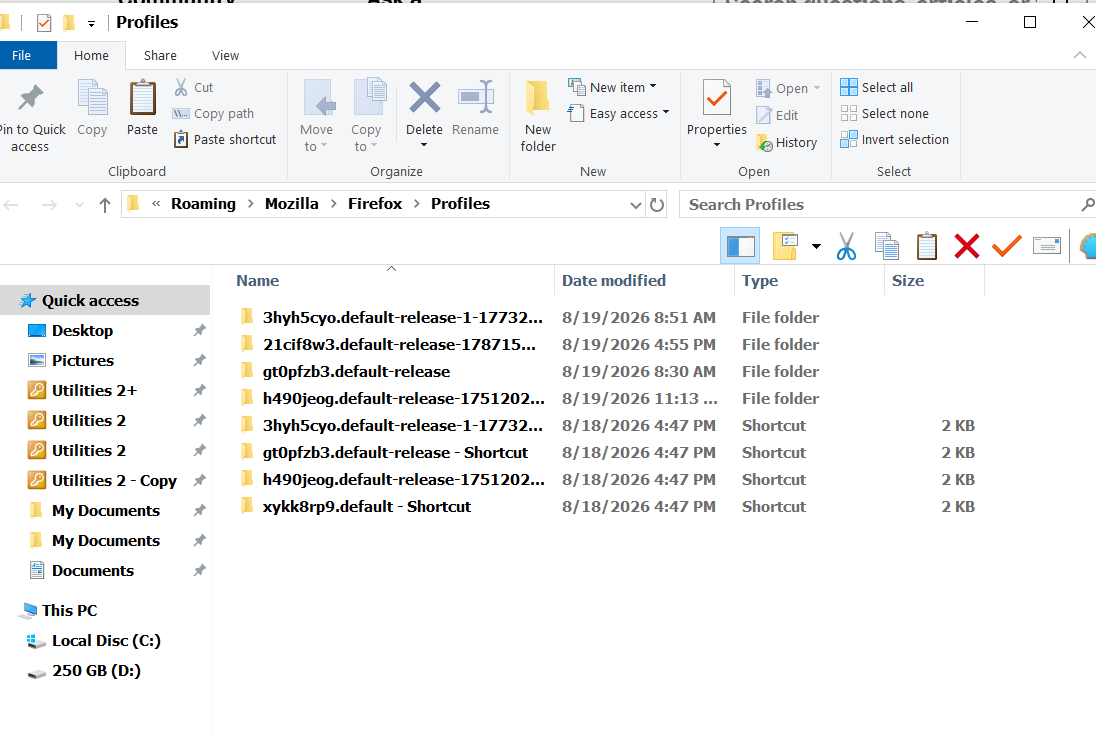Click Pin to Quick access icon

point(30,98)
